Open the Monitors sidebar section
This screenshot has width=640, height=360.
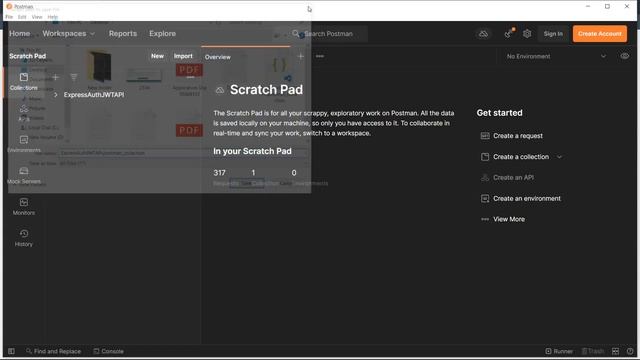24,207
